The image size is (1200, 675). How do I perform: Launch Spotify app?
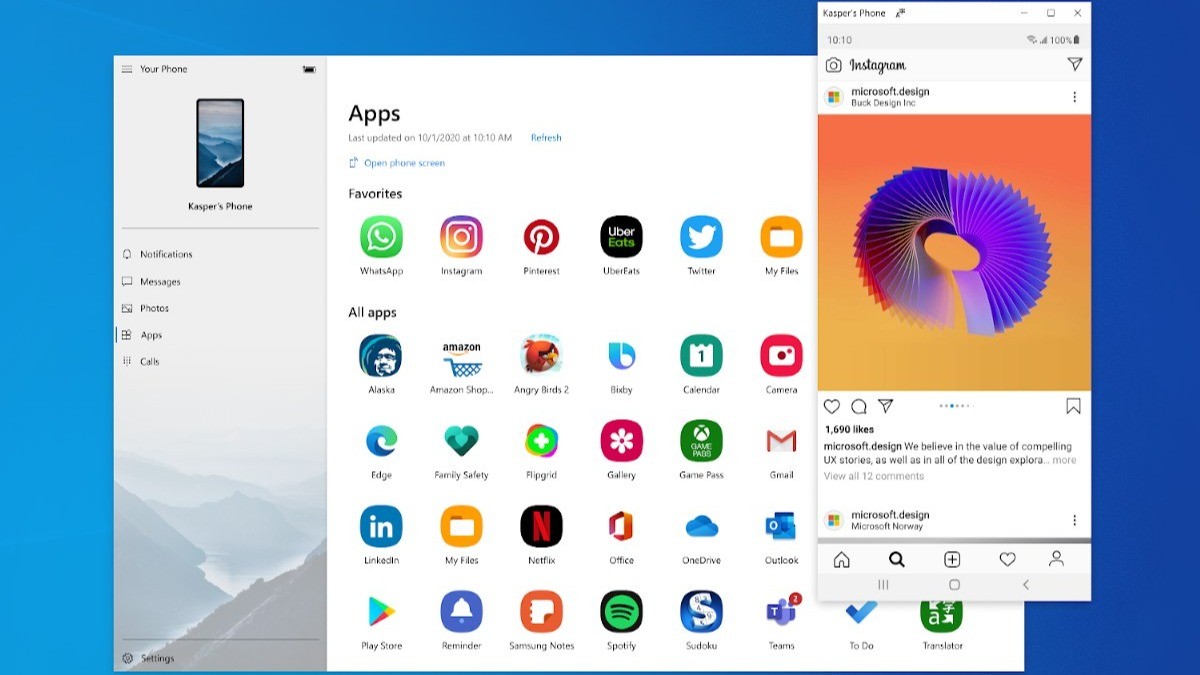pos(621,611)
